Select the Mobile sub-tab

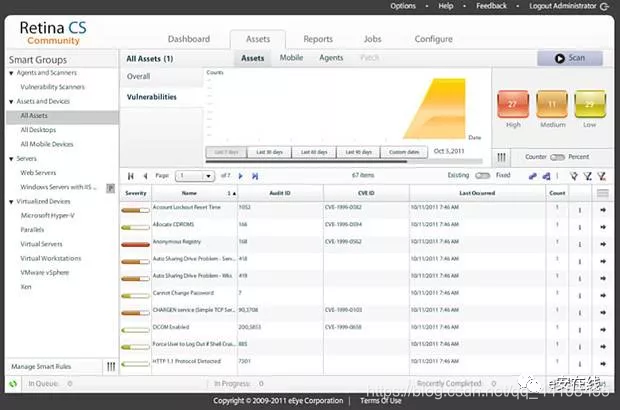point(291,58)
